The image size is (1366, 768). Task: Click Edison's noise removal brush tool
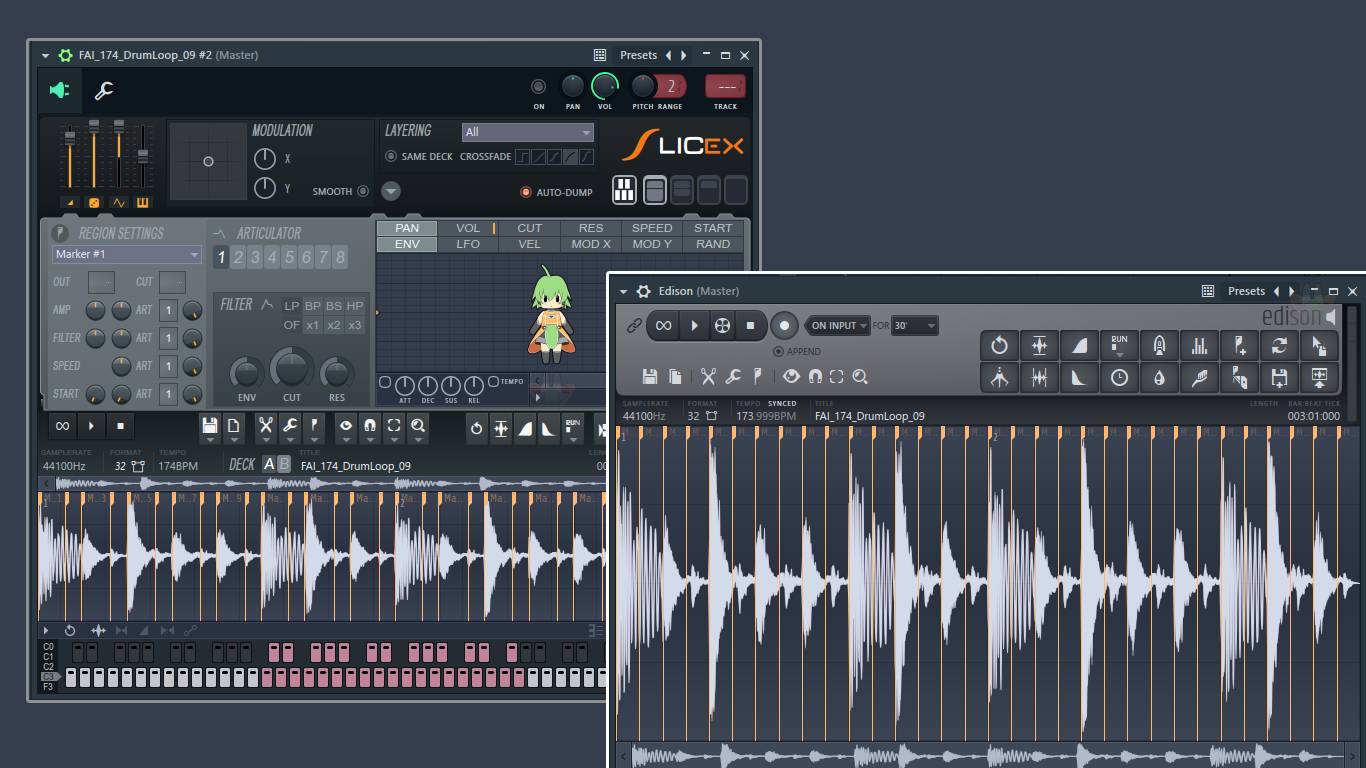pyautogui.click(x=1199, y=378)
